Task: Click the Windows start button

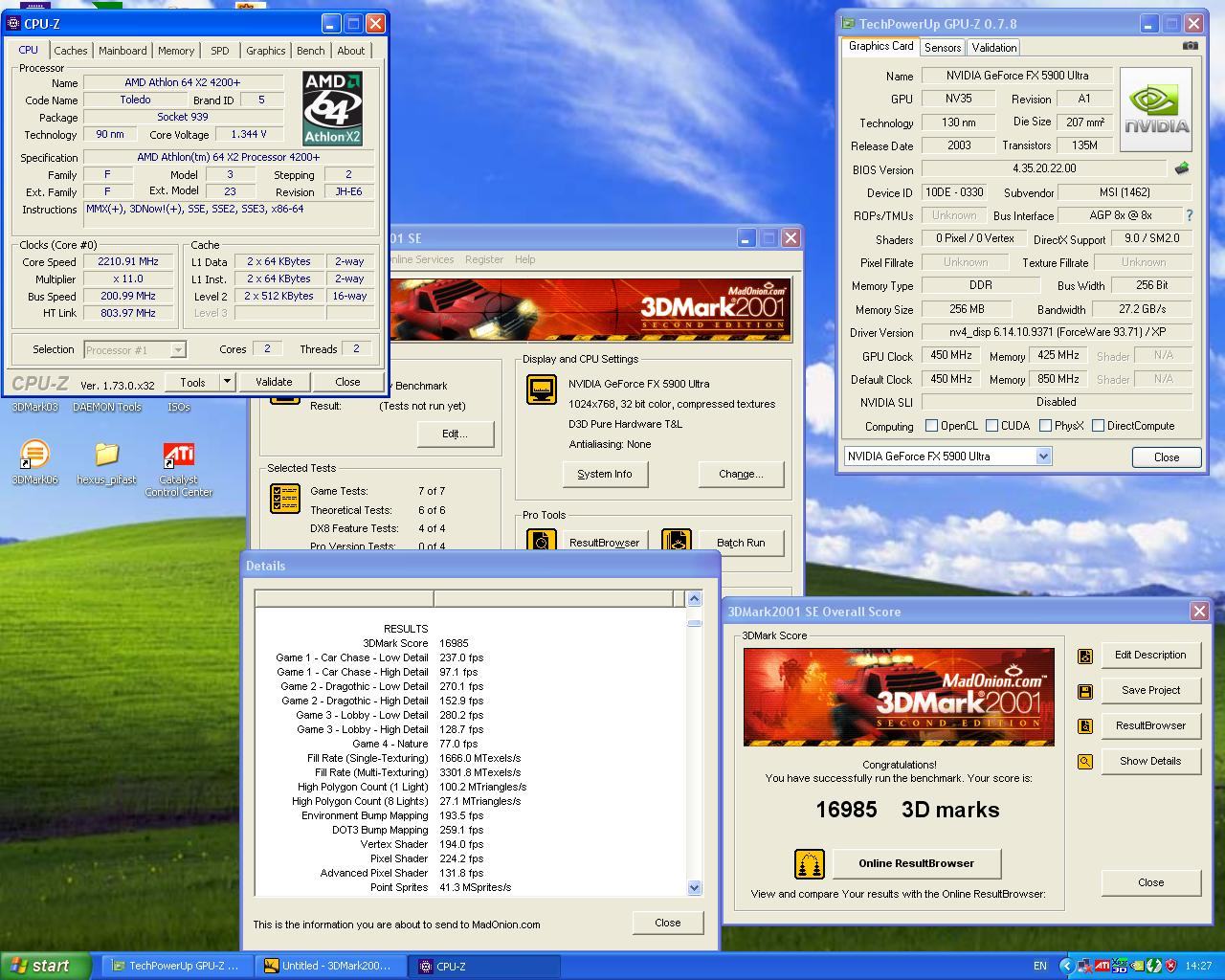Action: coord(45,966)
